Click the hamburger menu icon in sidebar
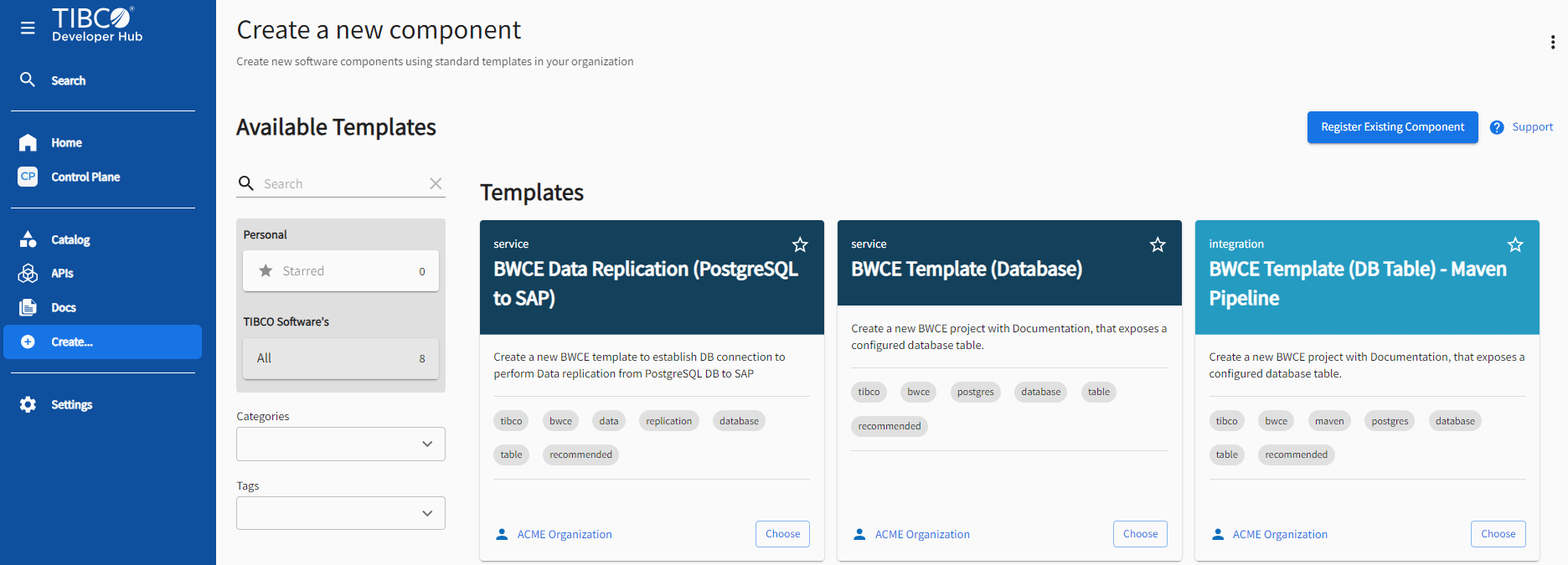The width and height of the screenshot is (1568, 565). click(28, 28)
